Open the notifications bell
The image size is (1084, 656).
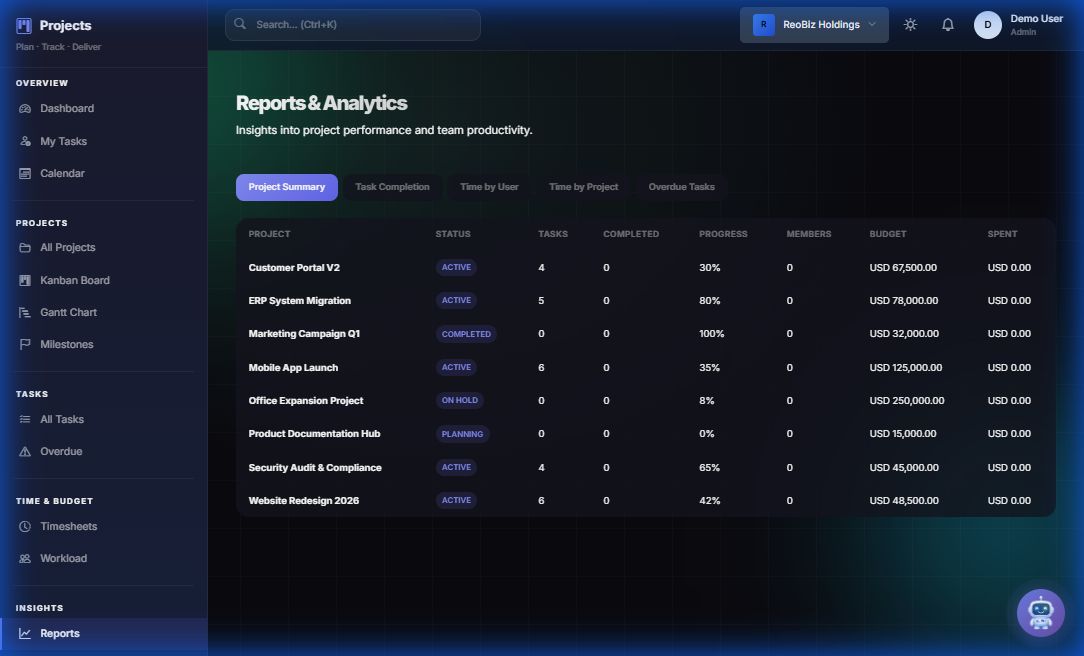click(947, 24)
